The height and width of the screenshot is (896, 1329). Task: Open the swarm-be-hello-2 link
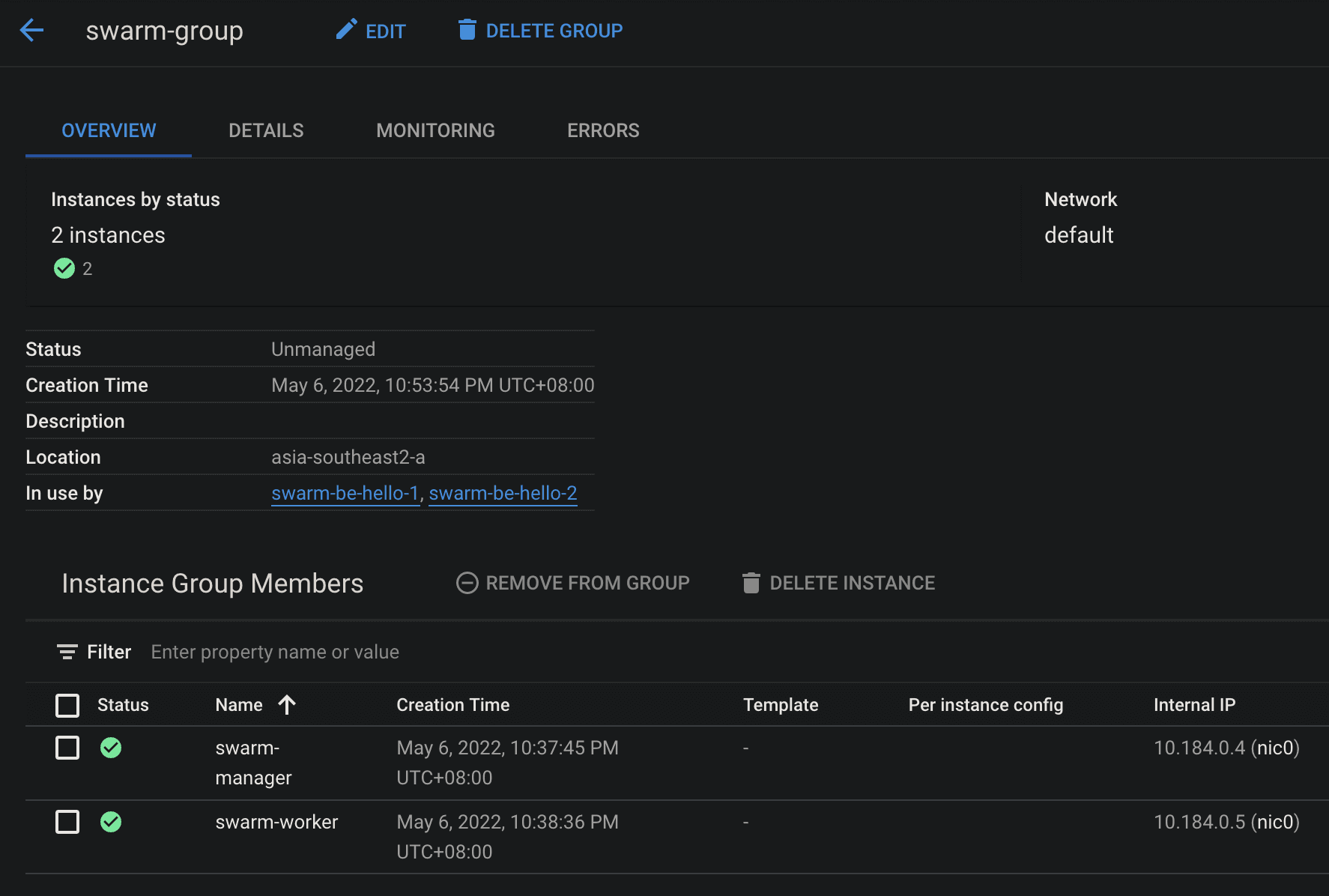(x=503, y=493)
